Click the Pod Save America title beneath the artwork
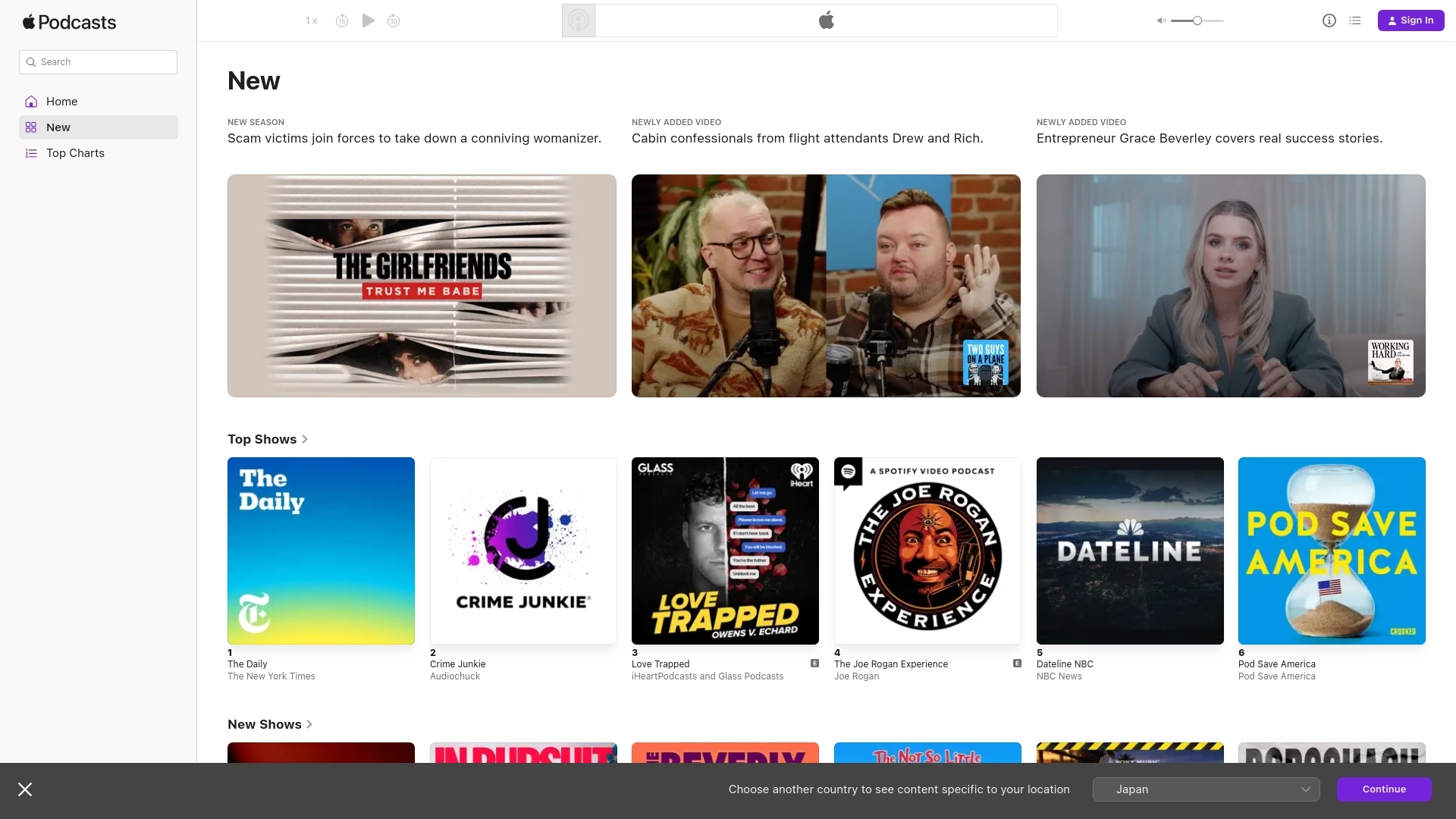The height and width of the screenshot is (819, 1456). coord(1277,664)
